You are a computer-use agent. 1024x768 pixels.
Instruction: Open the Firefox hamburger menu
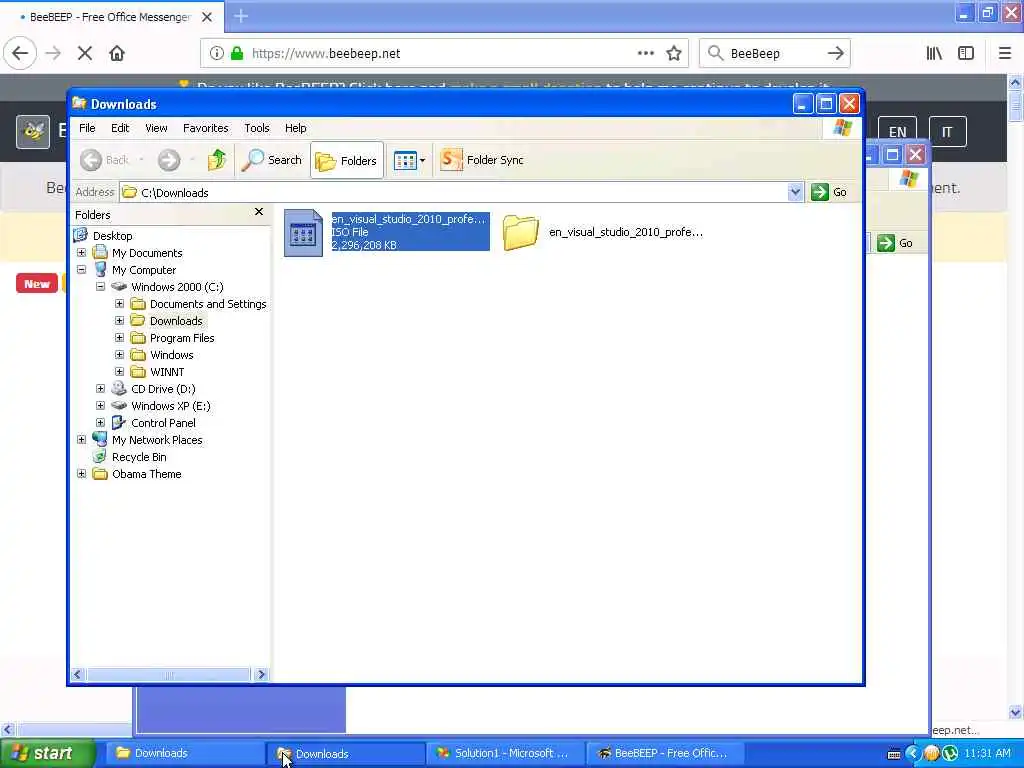pos(1005,54)
